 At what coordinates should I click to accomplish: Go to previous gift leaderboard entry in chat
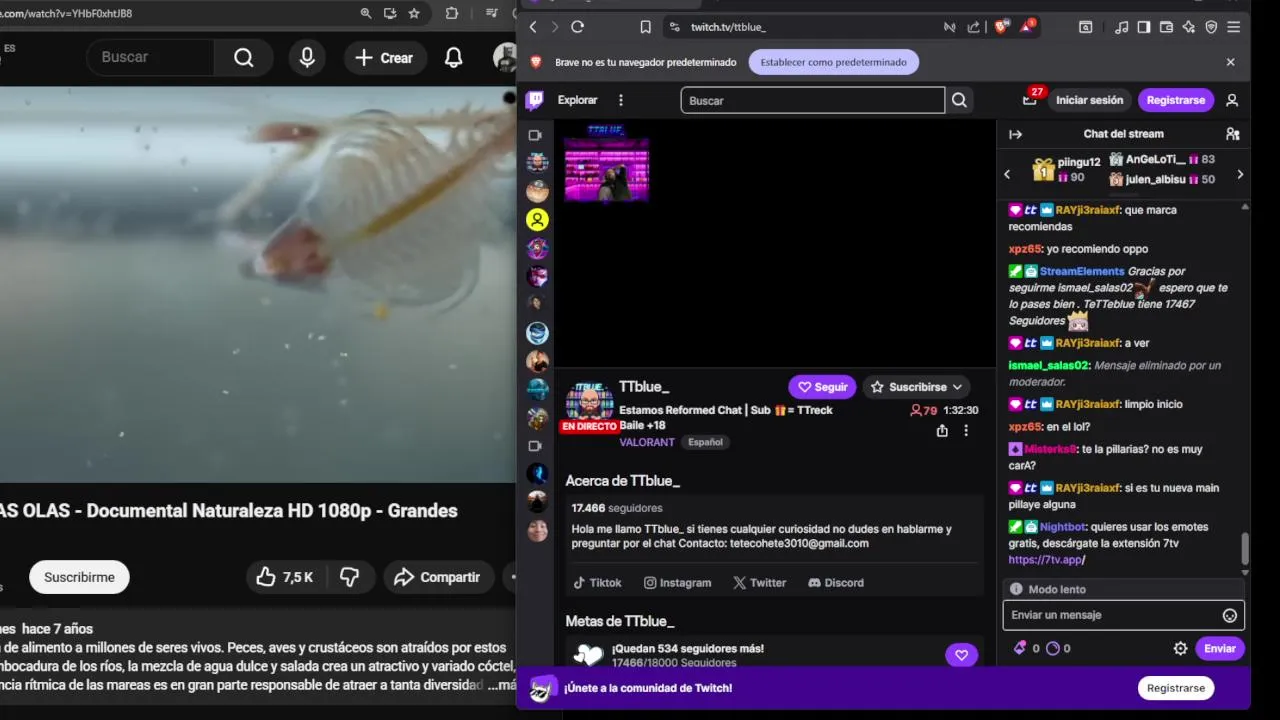1007,174
